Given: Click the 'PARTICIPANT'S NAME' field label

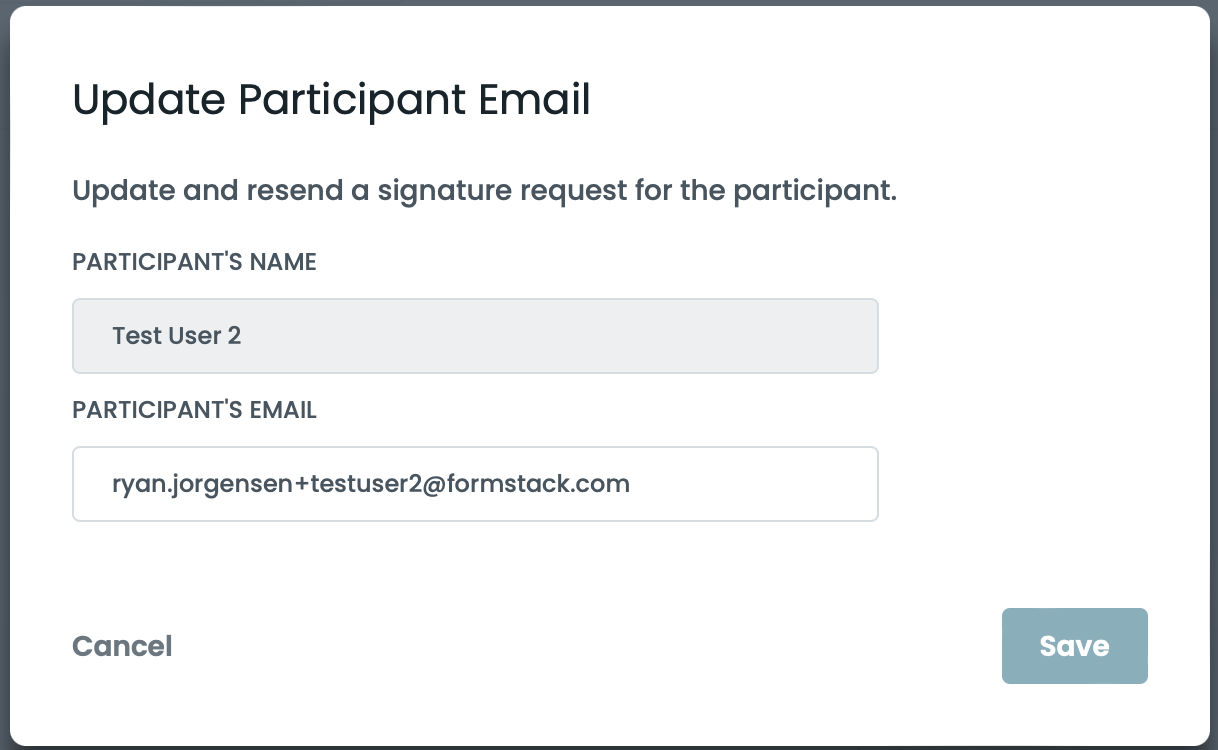Looking at the screenshot, I should [x=194, y=262].
